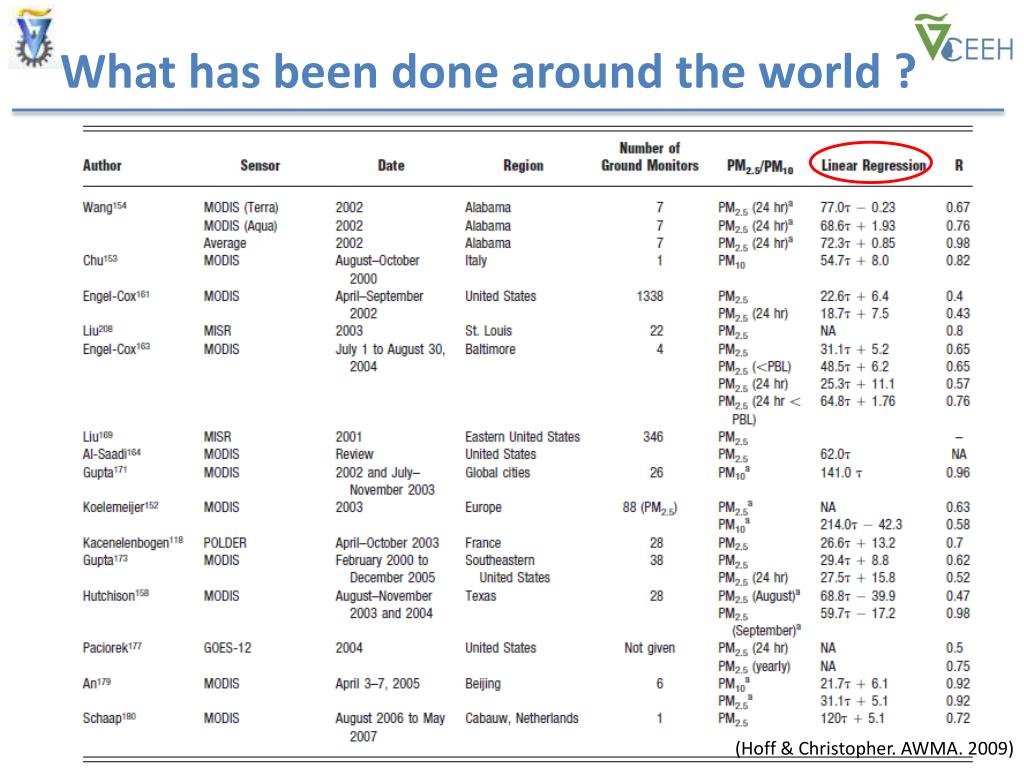This screenshot has width=1024, height=768.
Task: Click regression '62.0τ'
Action: coord(835,454)
